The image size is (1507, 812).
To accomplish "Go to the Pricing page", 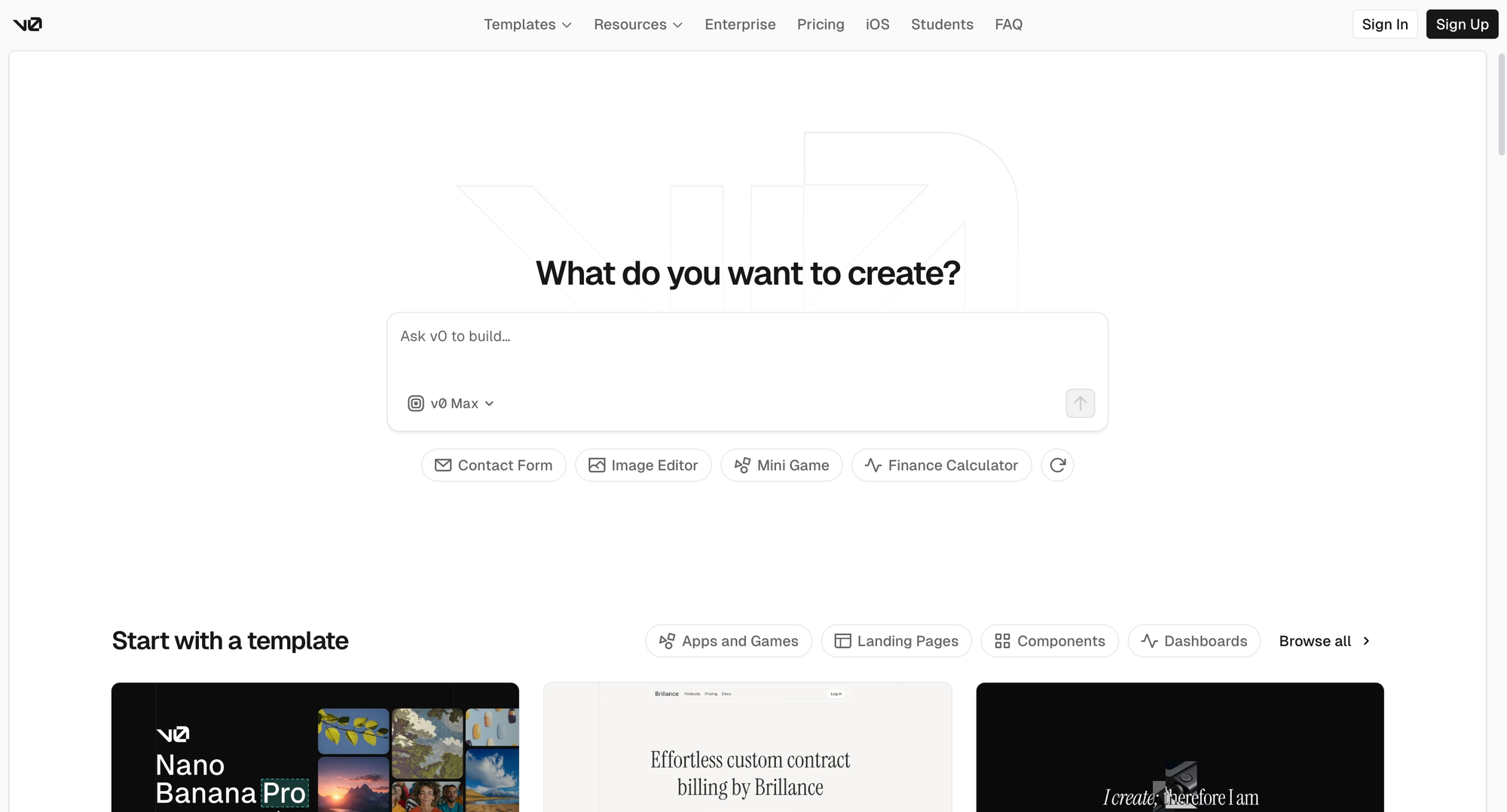I will [821, 24].
